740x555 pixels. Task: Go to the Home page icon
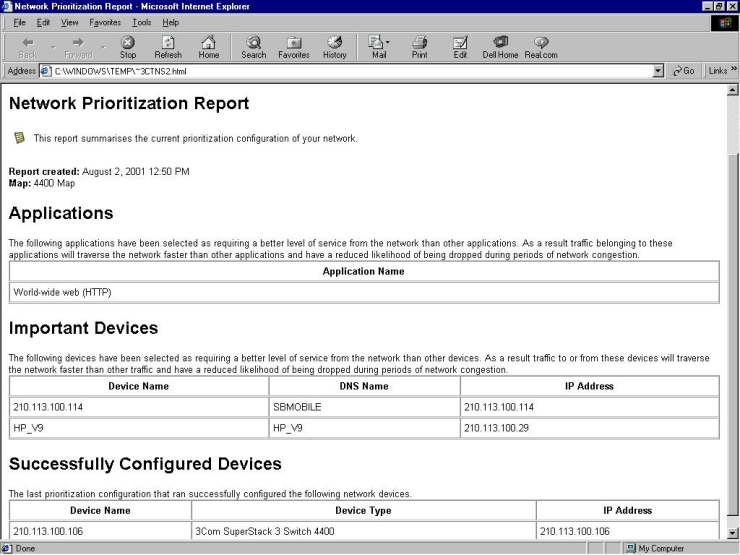coord(209,44)
